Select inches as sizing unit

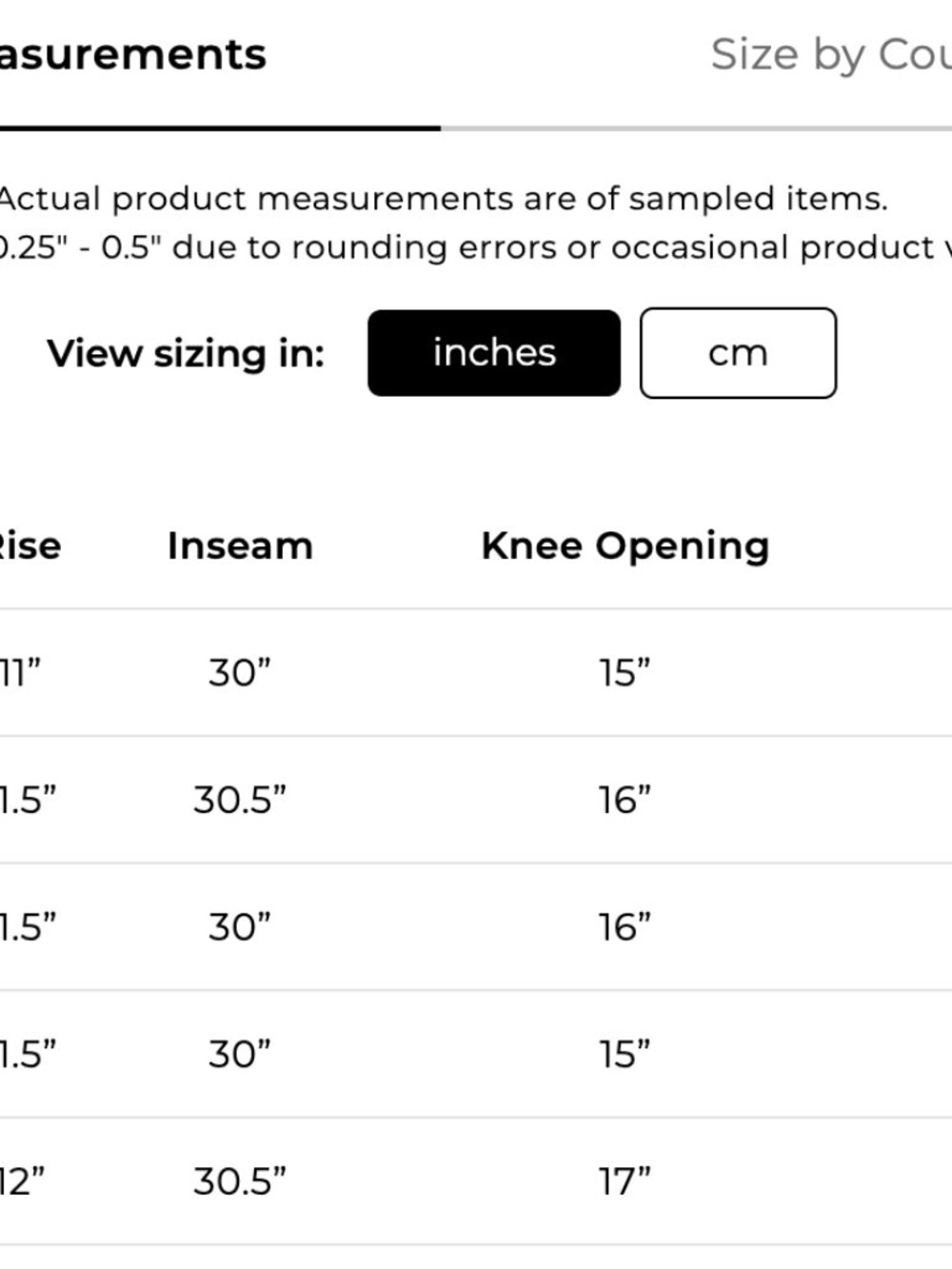[494, 353]
